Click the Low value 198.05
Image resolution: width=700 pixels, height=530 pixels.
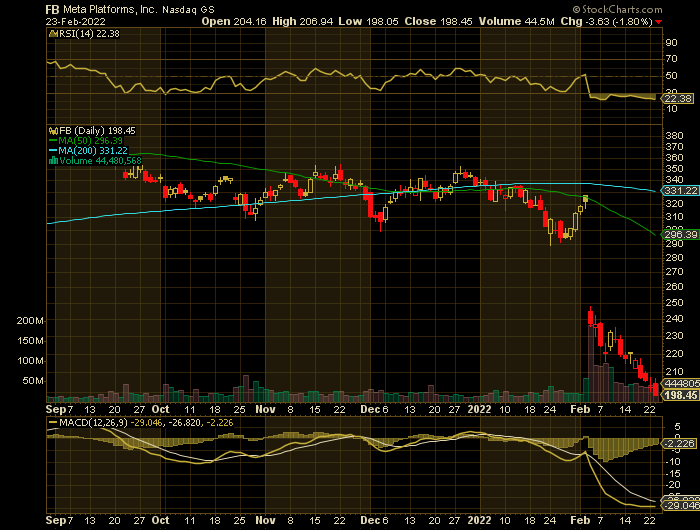click(x=382, y=21)
